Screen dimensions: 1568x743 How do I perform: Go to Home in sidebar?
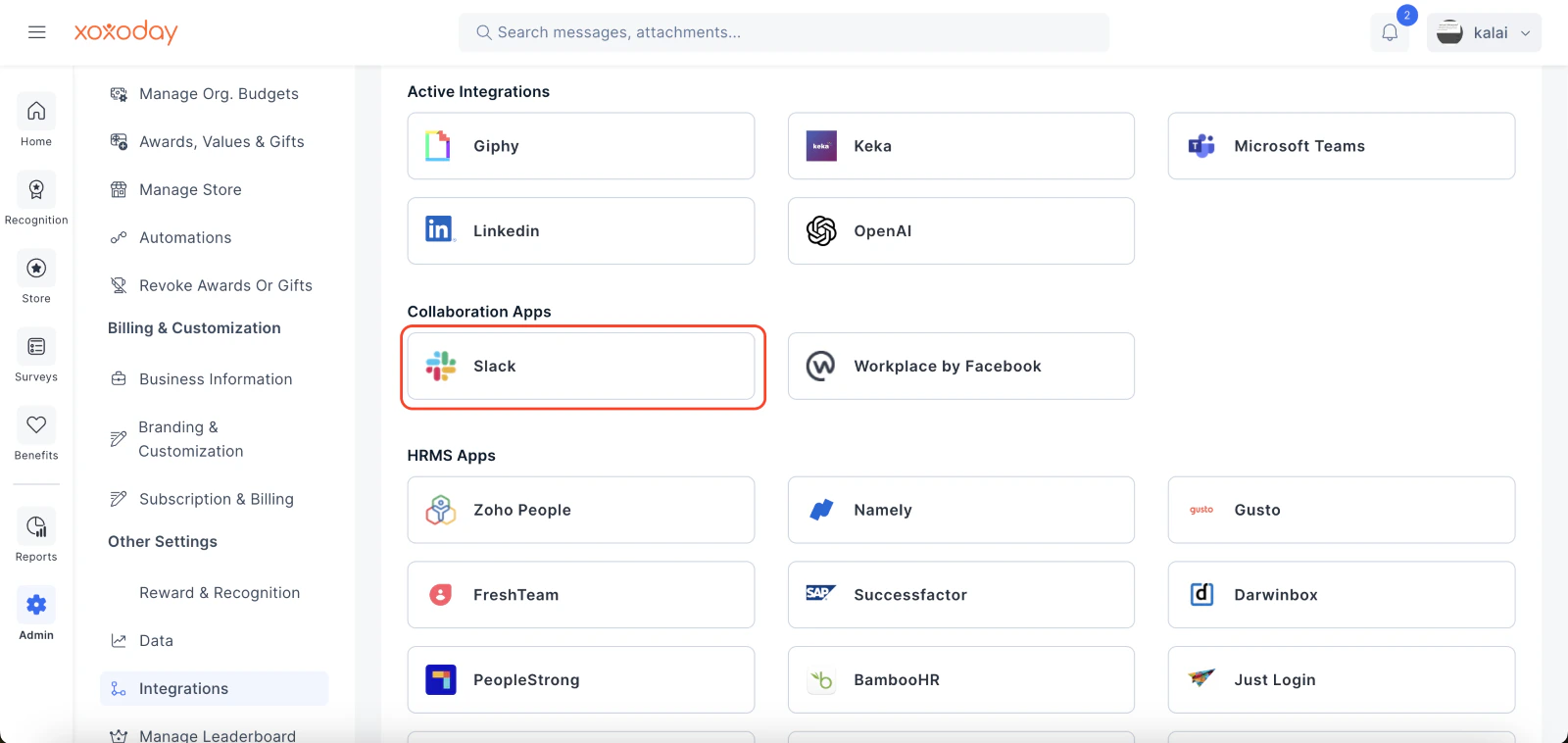tap(36, 121)
